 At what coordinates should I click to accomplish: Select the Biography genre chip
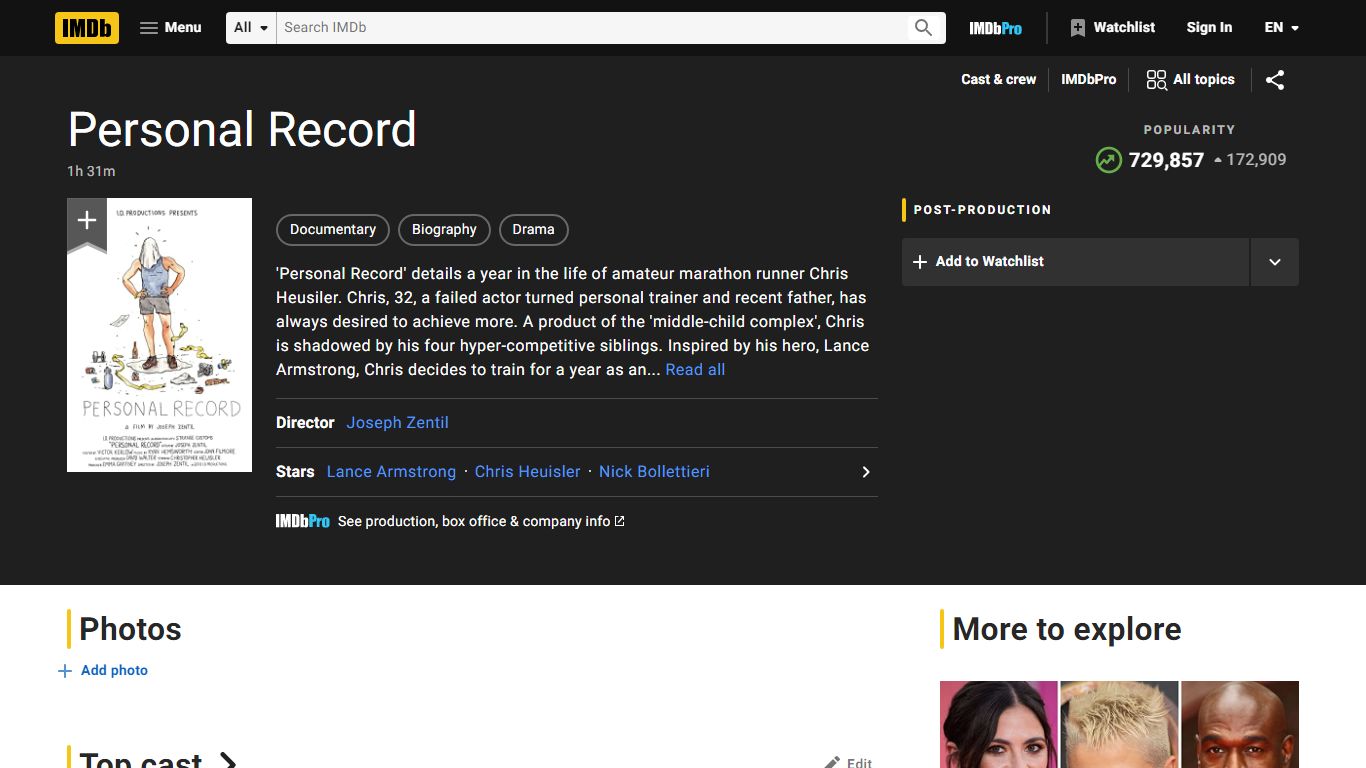click(444, 230)
